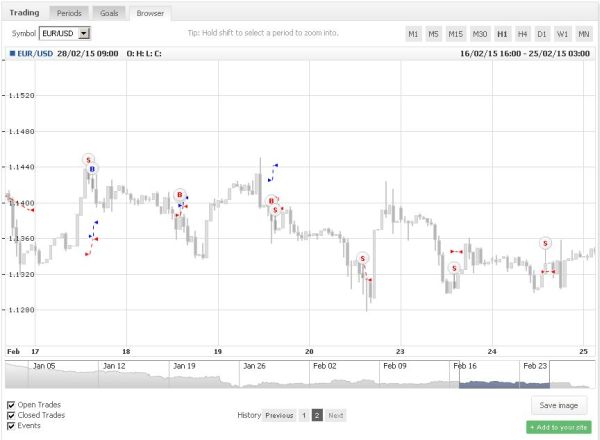Click the blue B buy marker on Feb 17
Viewport: 600px width, 440px height.
(93, 170)
